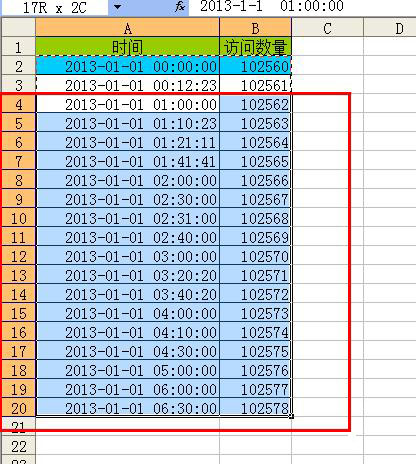Click cell with value 102570

255,256
